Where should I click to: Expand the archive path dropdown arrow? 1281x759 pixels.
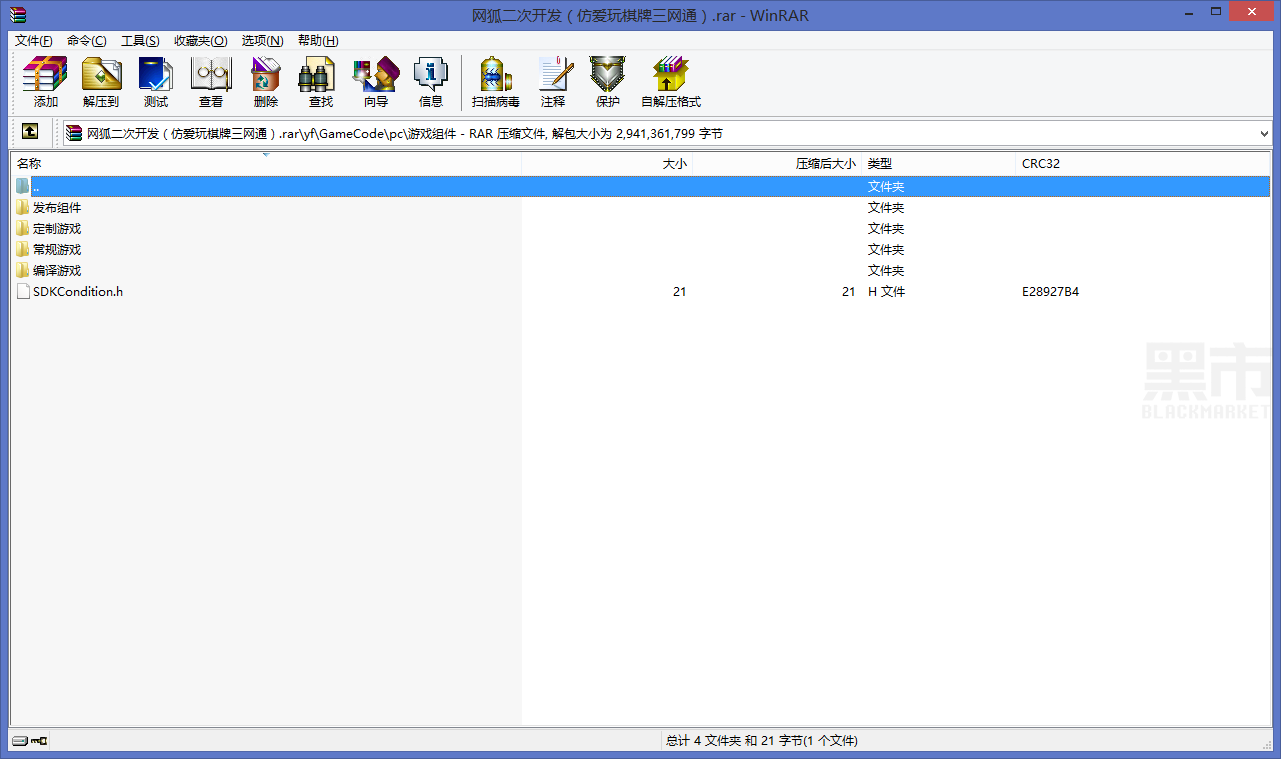[1265, 133]
